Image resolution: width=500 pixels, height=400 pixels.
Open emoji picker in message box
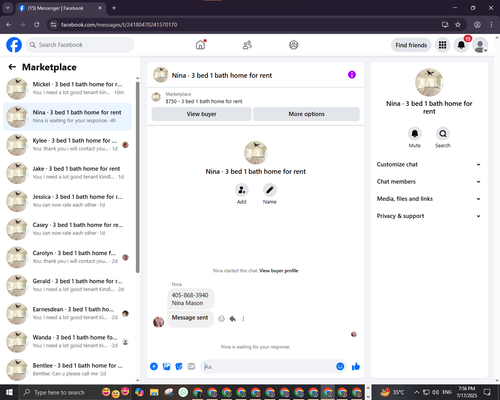click(340, 367)
